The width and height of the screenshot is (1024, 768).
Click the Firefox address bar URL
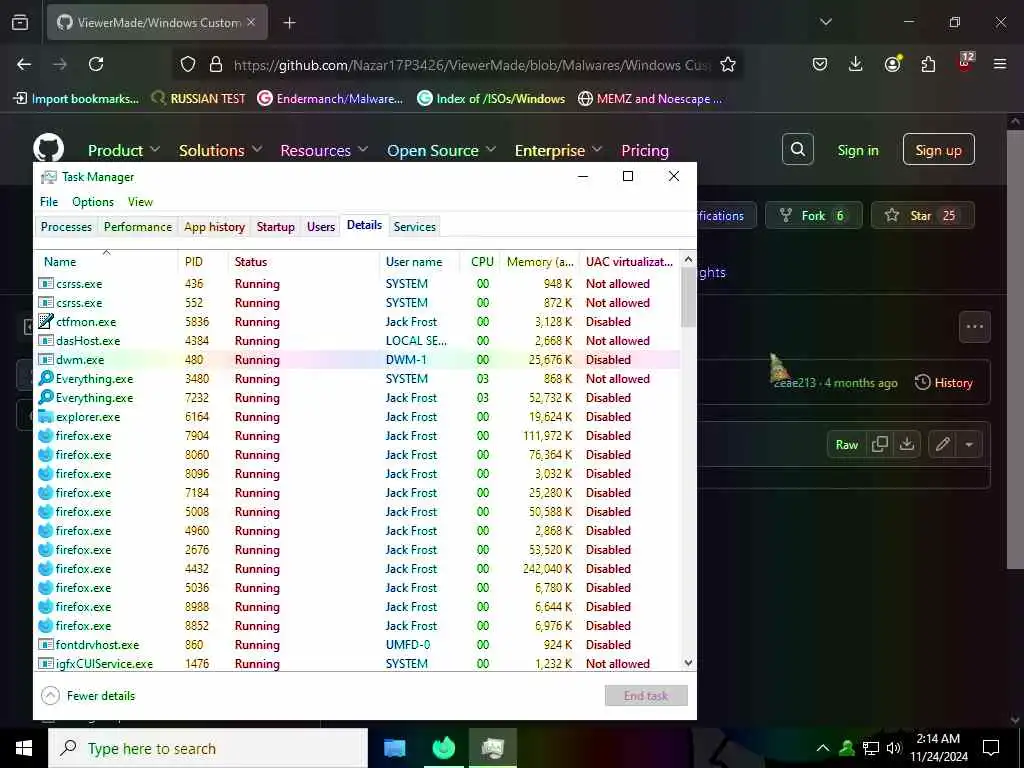470,65
